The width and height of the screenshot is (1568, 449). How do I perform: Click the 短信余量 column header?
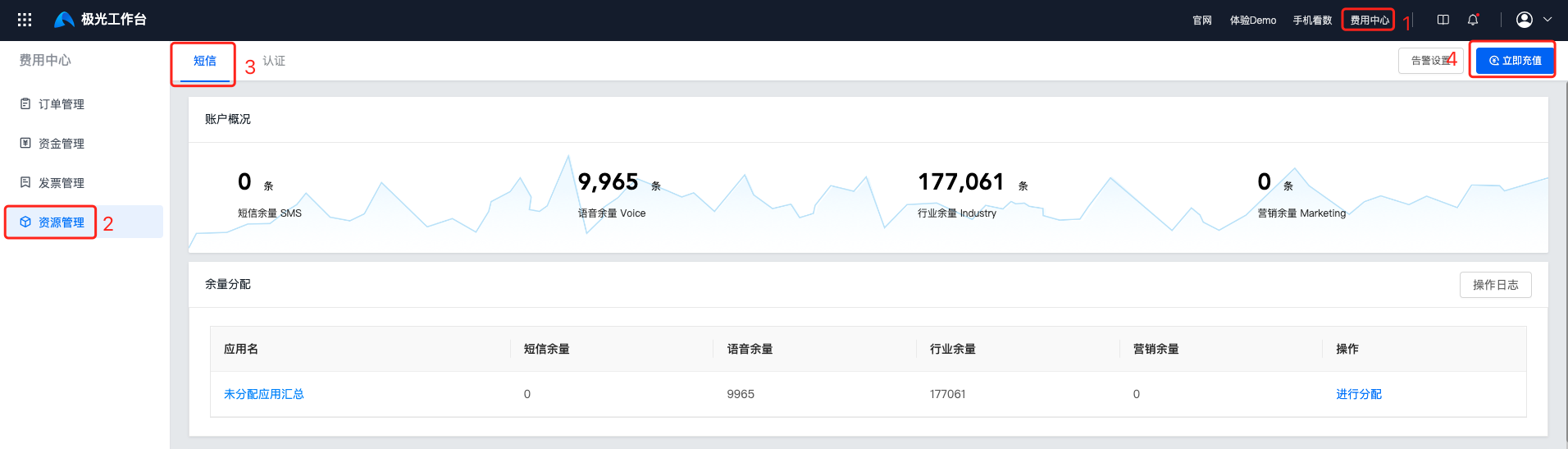pyautogui.click(x=547, y=349)
